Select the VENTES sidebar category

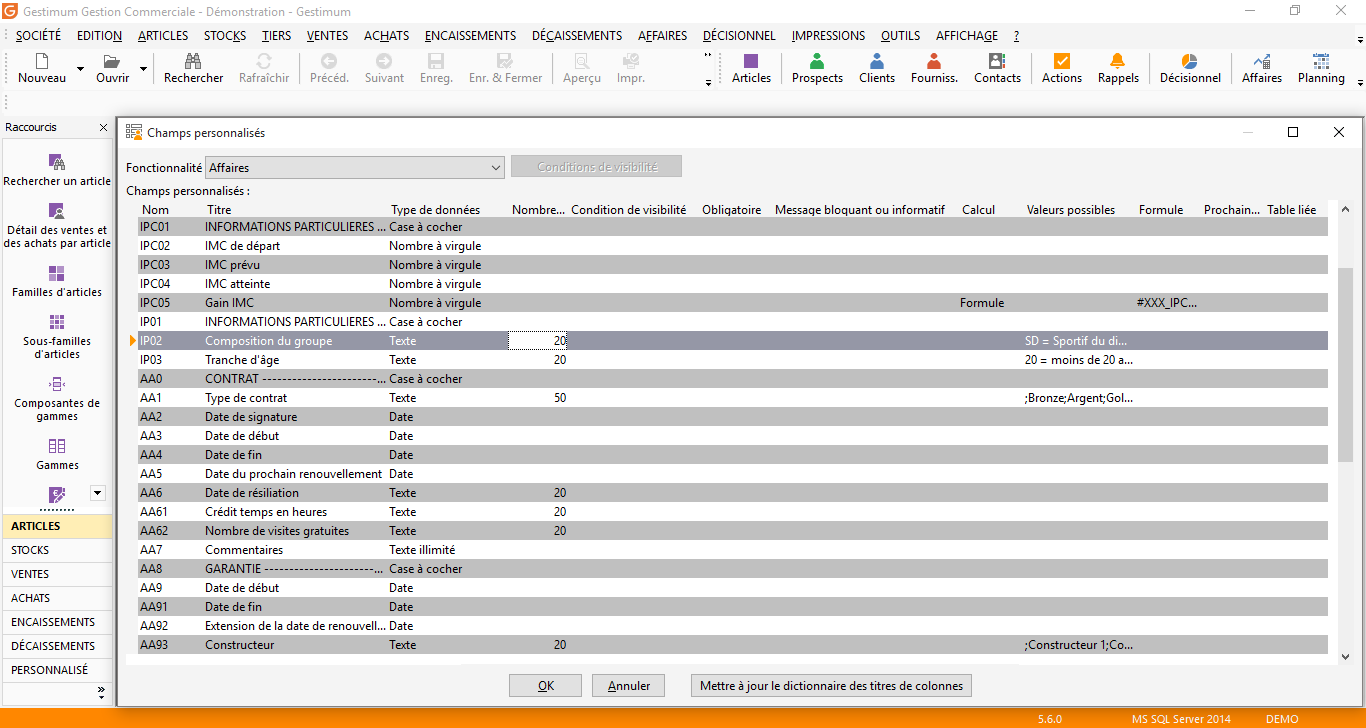pos(57,574)
